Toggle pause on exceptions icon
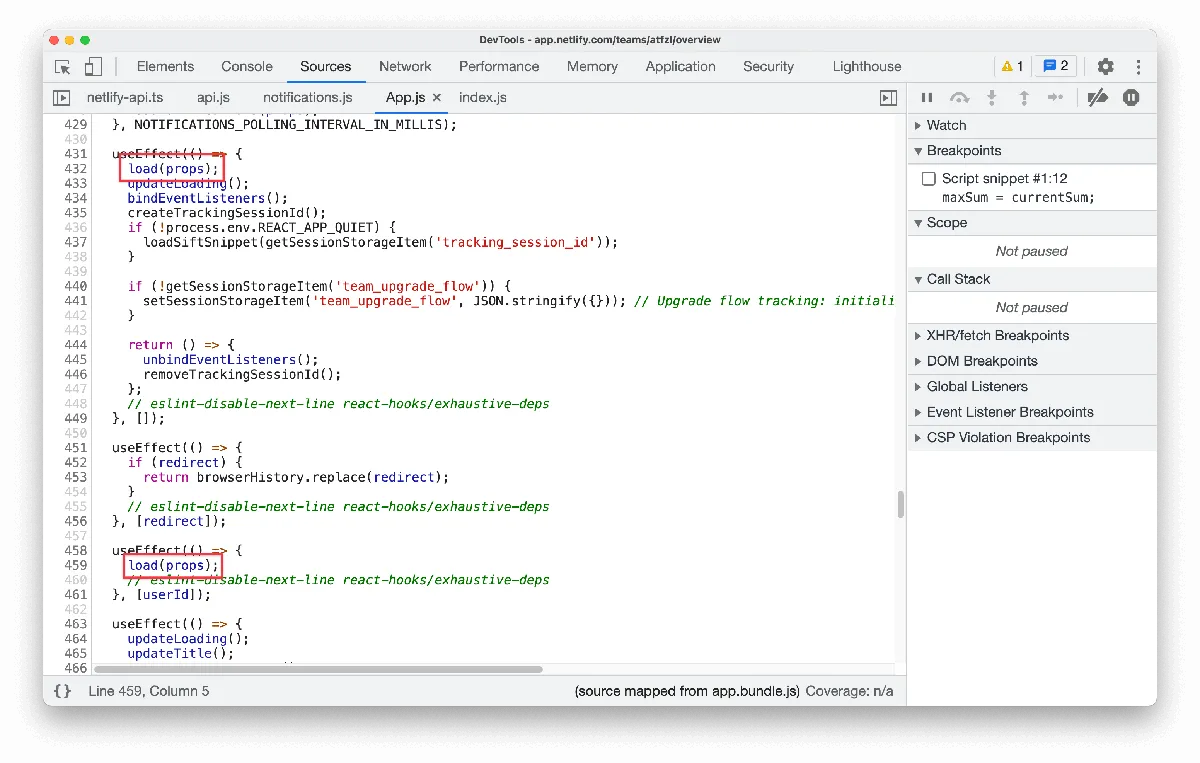The image size is (1200, 763). pos(1131,98)
